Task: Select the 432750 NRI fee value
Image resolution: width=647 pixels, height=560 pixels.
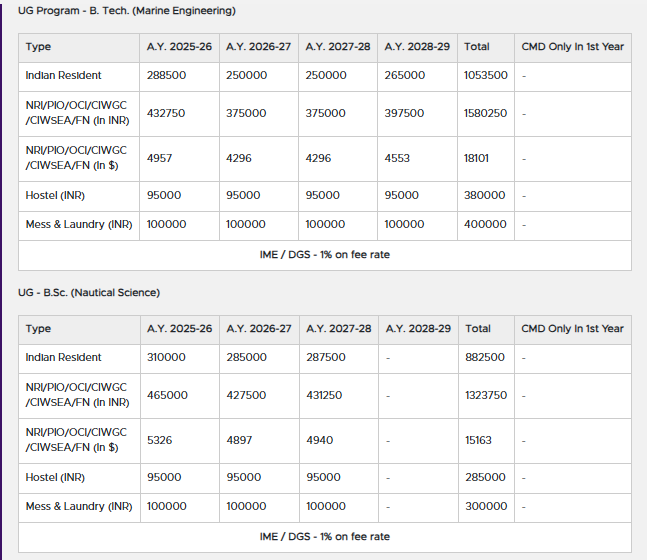Action: 167,114
